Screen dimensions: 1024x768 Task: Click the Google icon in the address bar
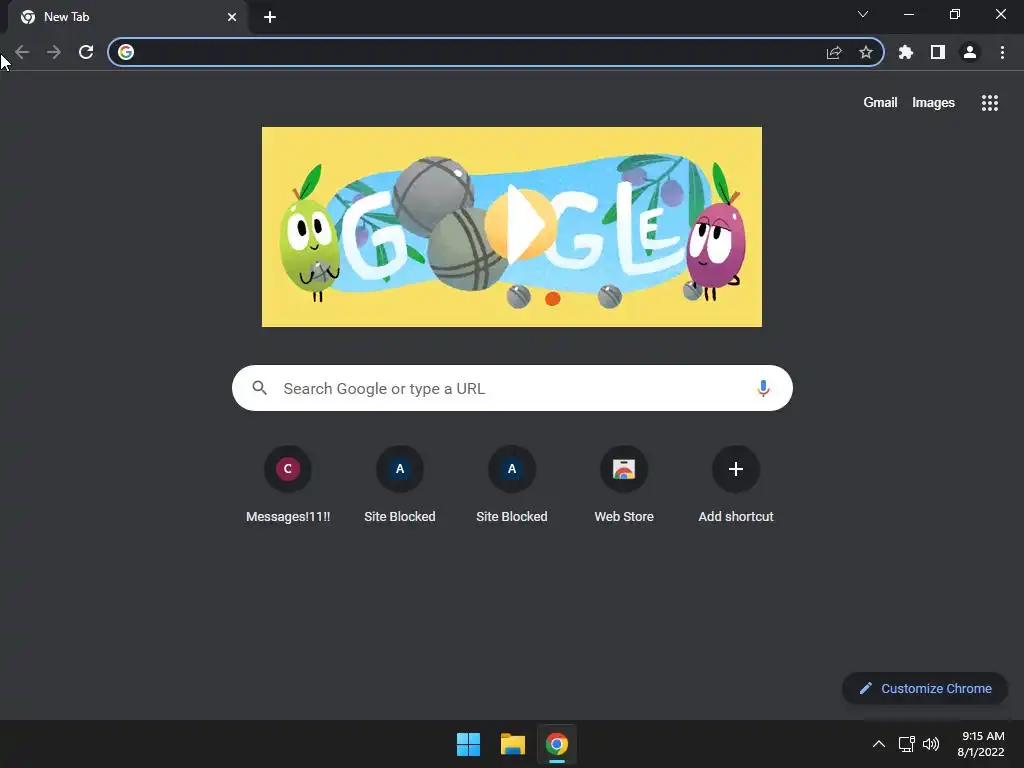coord(126,52)
